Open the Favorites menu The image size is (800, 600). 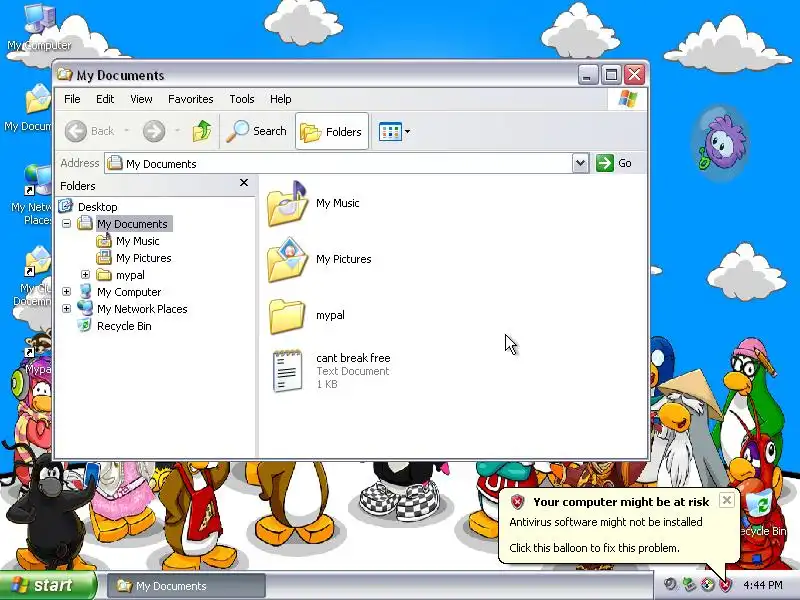pos(190,99)
